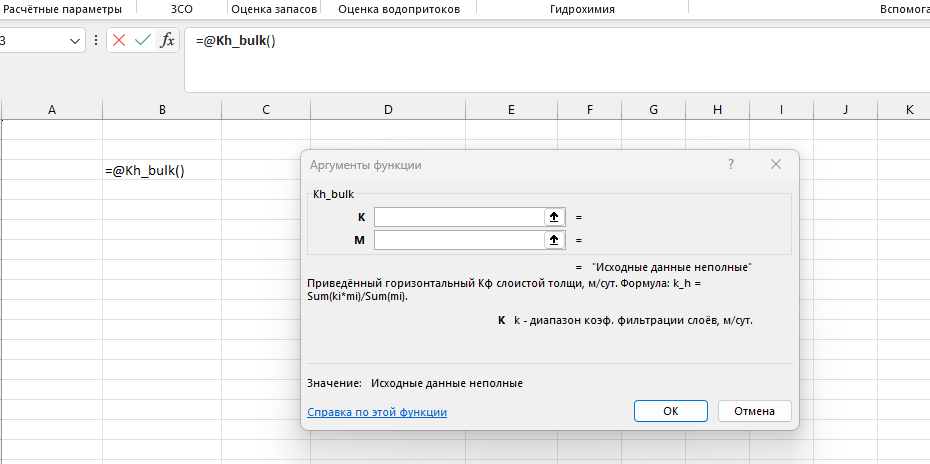The width and height of the screenshot is (930, 464).
Task: Open formula bar options dots handle
Action: pos(96,40)
